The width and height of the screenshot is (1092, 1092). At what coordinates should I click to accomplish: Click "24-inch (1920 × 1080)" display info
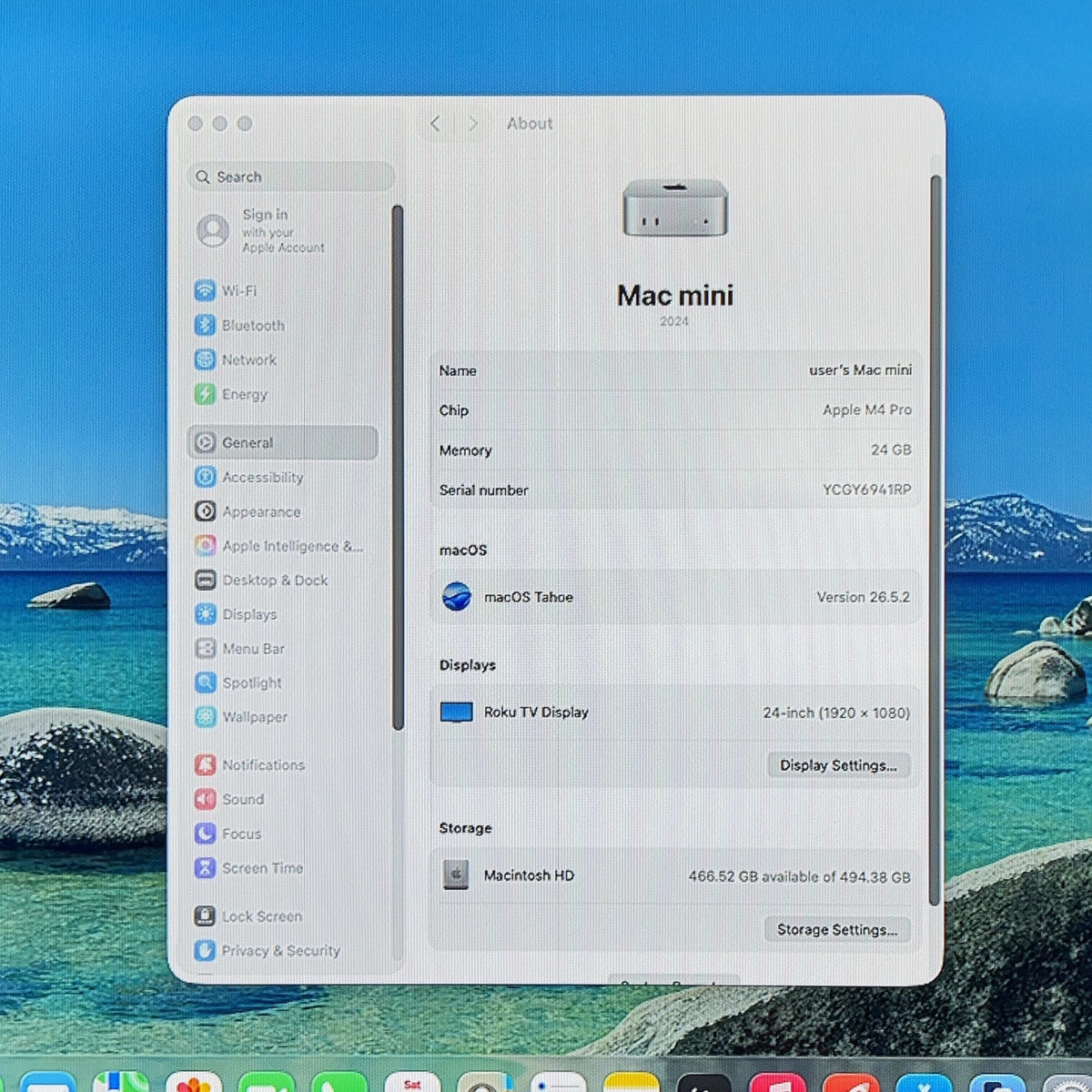tap(836, 713)
